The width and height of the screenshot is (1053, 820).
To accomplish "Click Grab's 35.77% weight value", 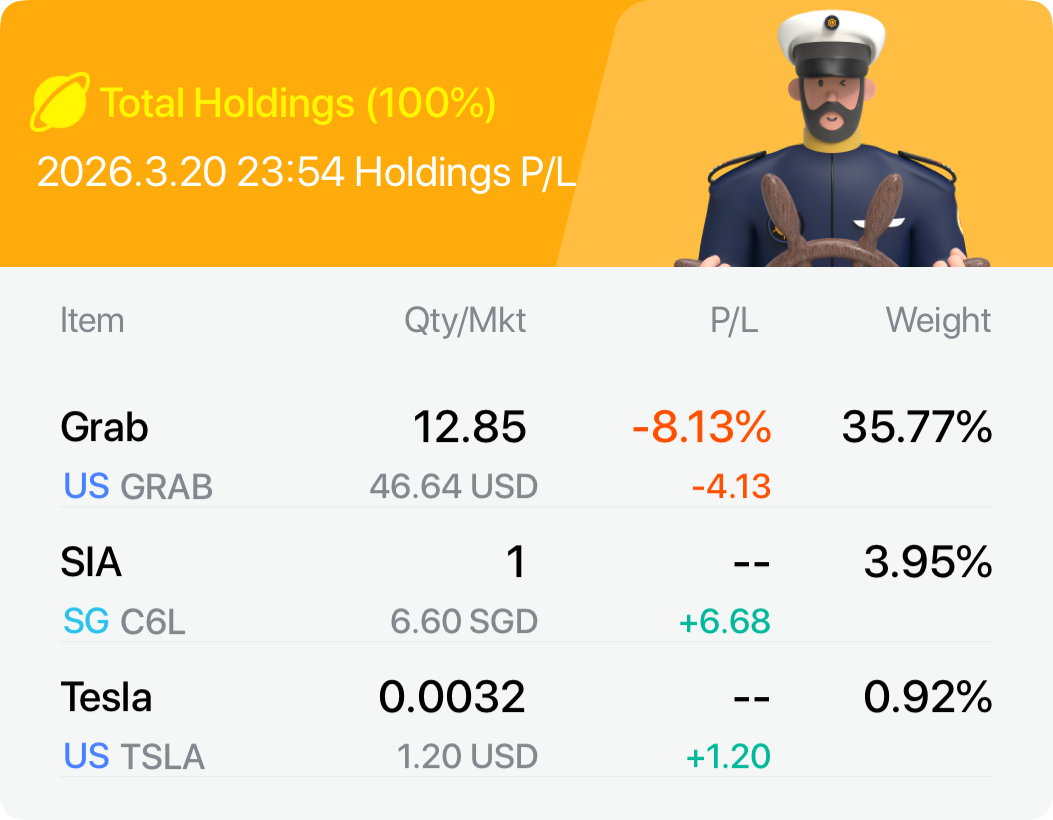I will (917, 428).
